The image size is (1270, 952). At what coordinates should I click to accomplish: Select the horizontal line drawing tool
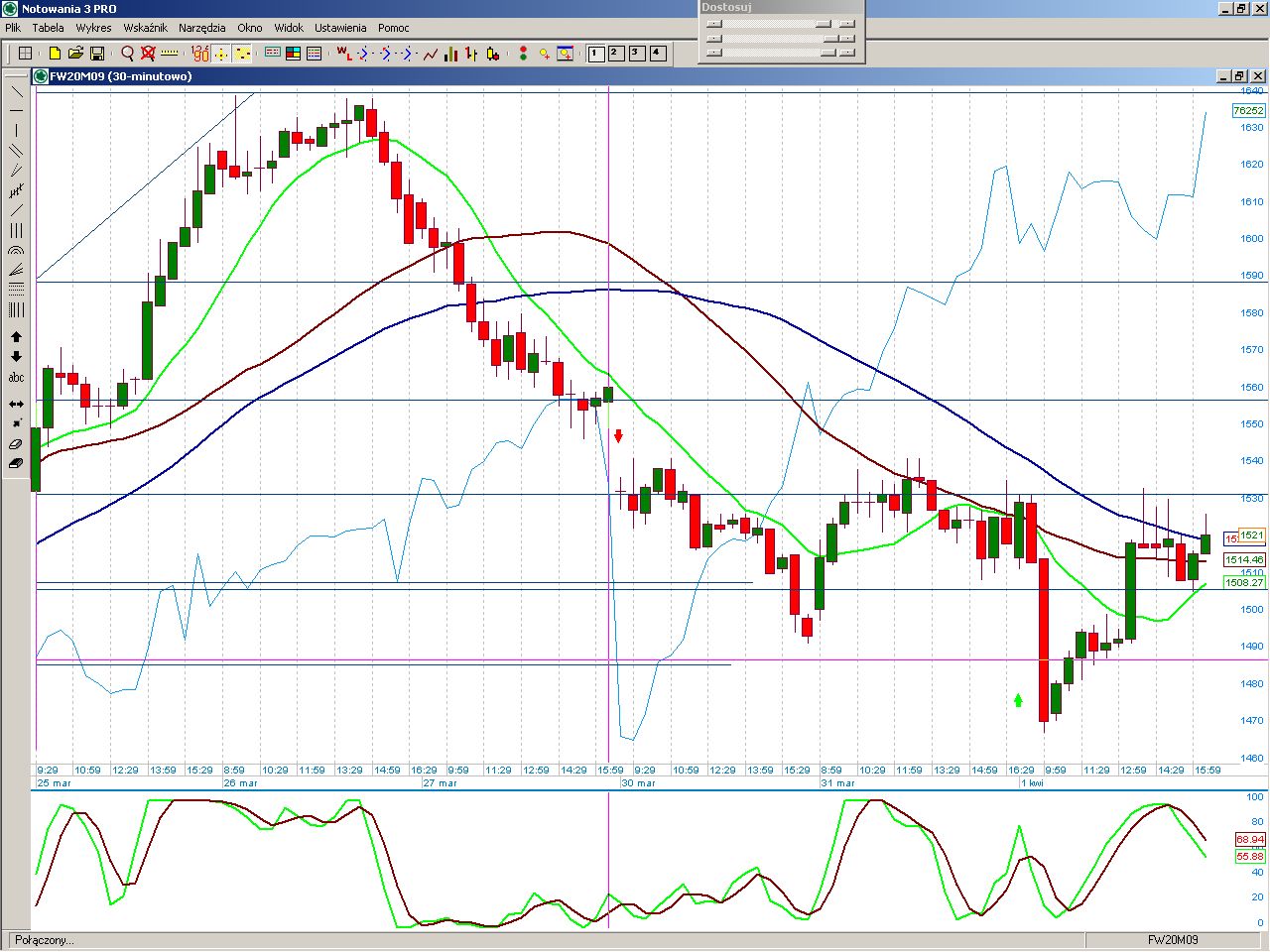pyautogui.click(x=16, y=111)
